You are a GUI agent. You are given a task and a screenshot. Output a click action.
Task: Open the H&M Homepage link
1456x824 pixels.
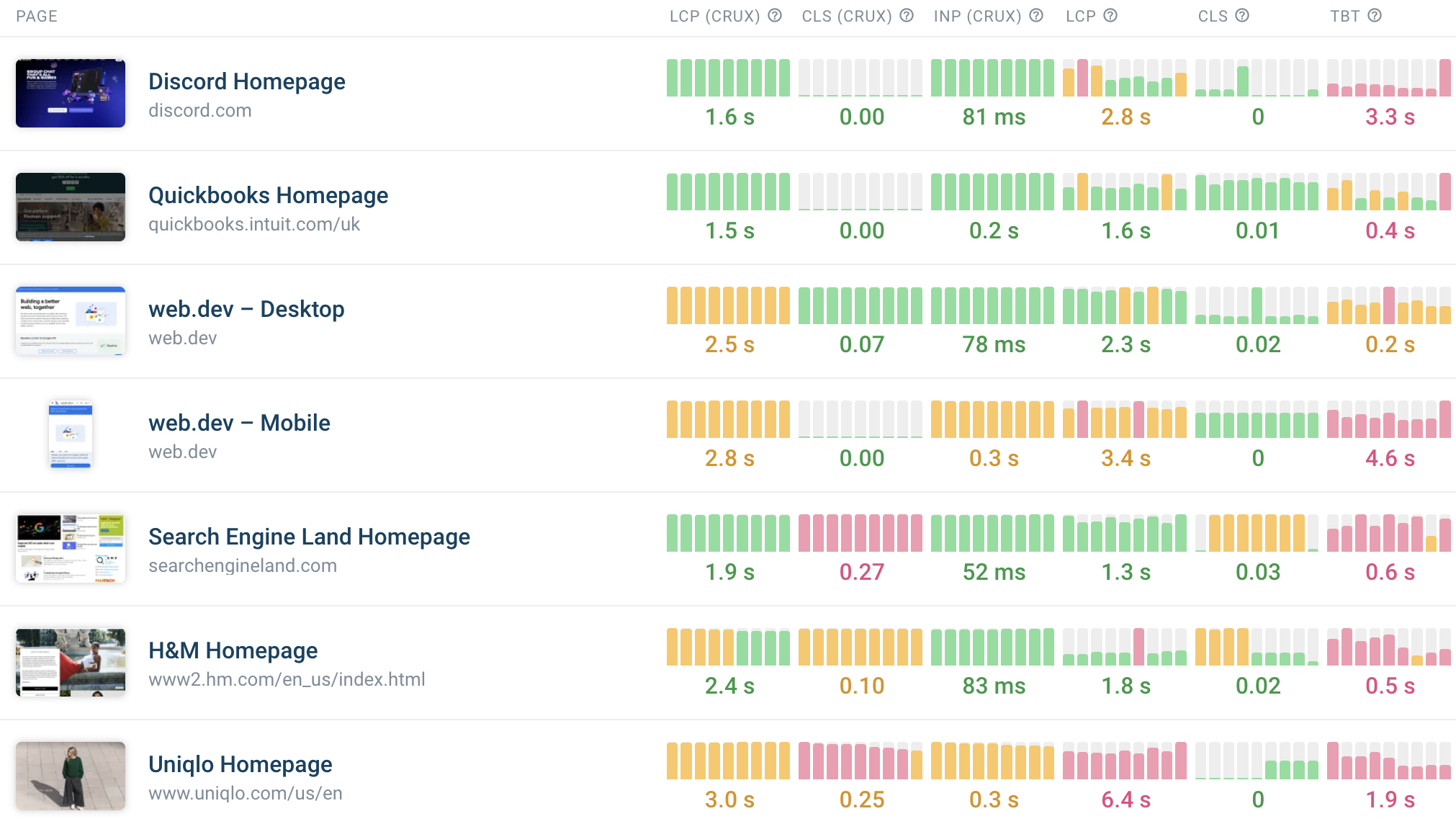(x=233, y=650)
